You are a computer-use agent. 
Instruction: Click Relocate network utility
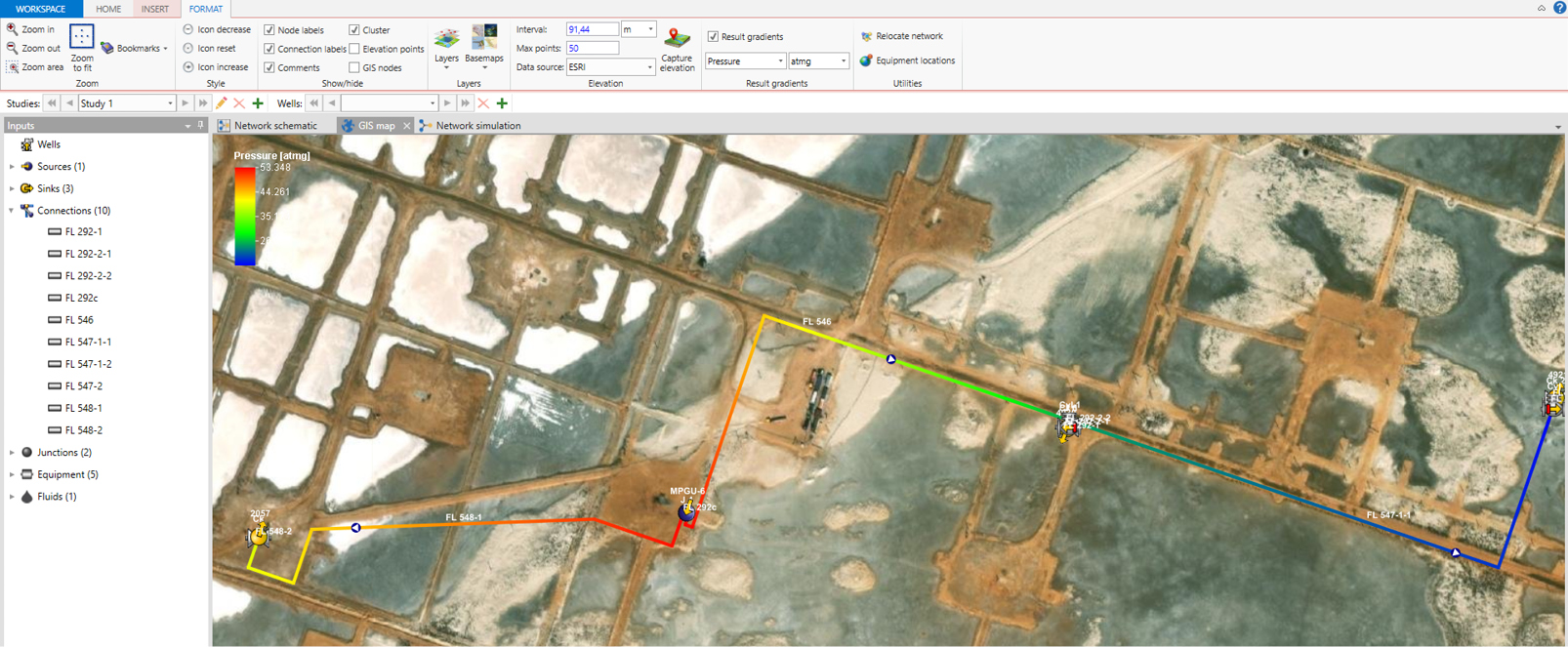pyautogui.click(x=900, y=36)
